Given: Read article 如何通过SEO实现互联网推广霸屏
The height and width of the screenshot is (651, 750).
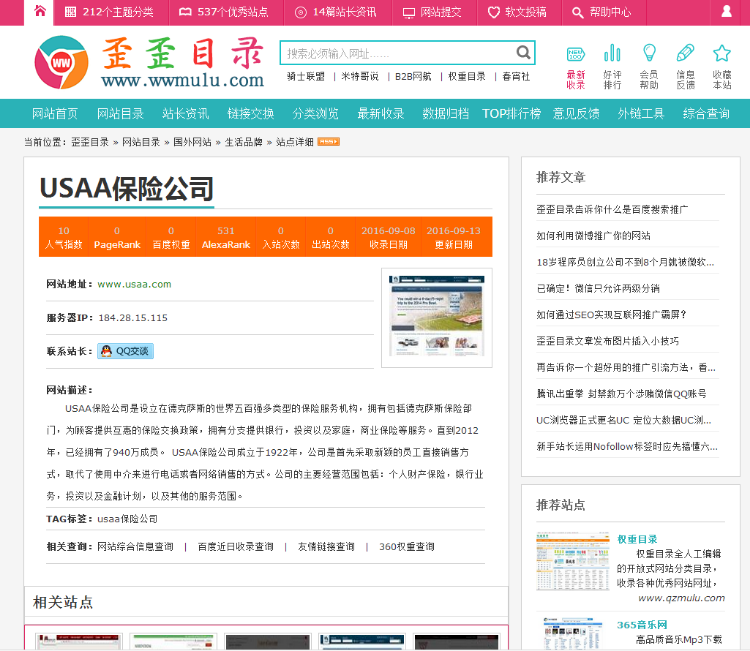Looking at the screenshot, I should [x=612, y=315].
